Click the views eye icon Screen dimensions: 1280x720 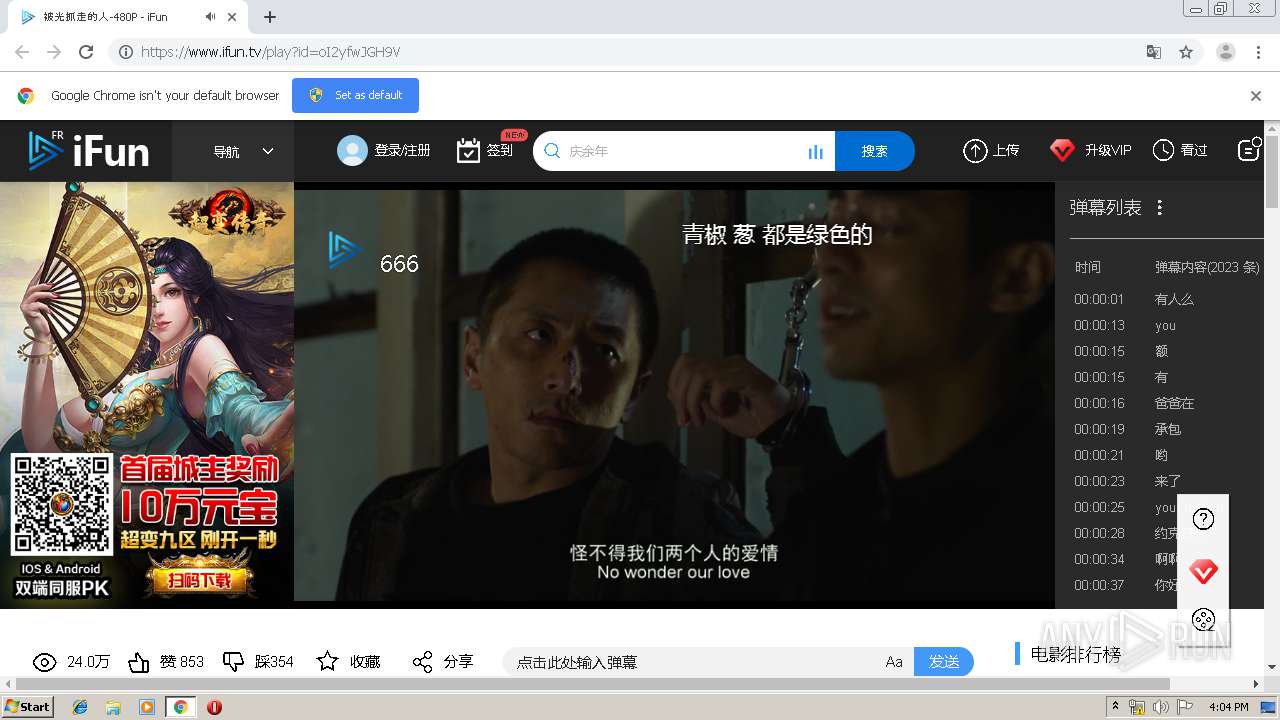pyautogui.click(x=44, y=662)
